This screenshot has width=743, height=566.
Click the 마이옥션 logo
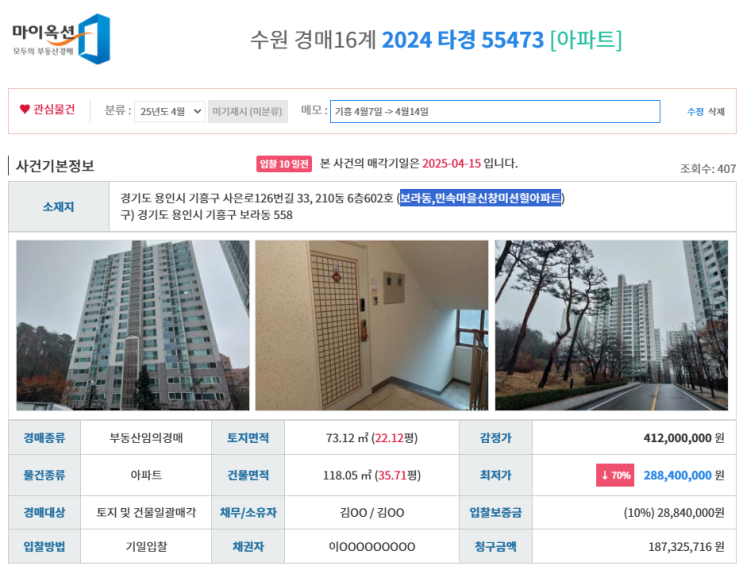pos(61,39)
